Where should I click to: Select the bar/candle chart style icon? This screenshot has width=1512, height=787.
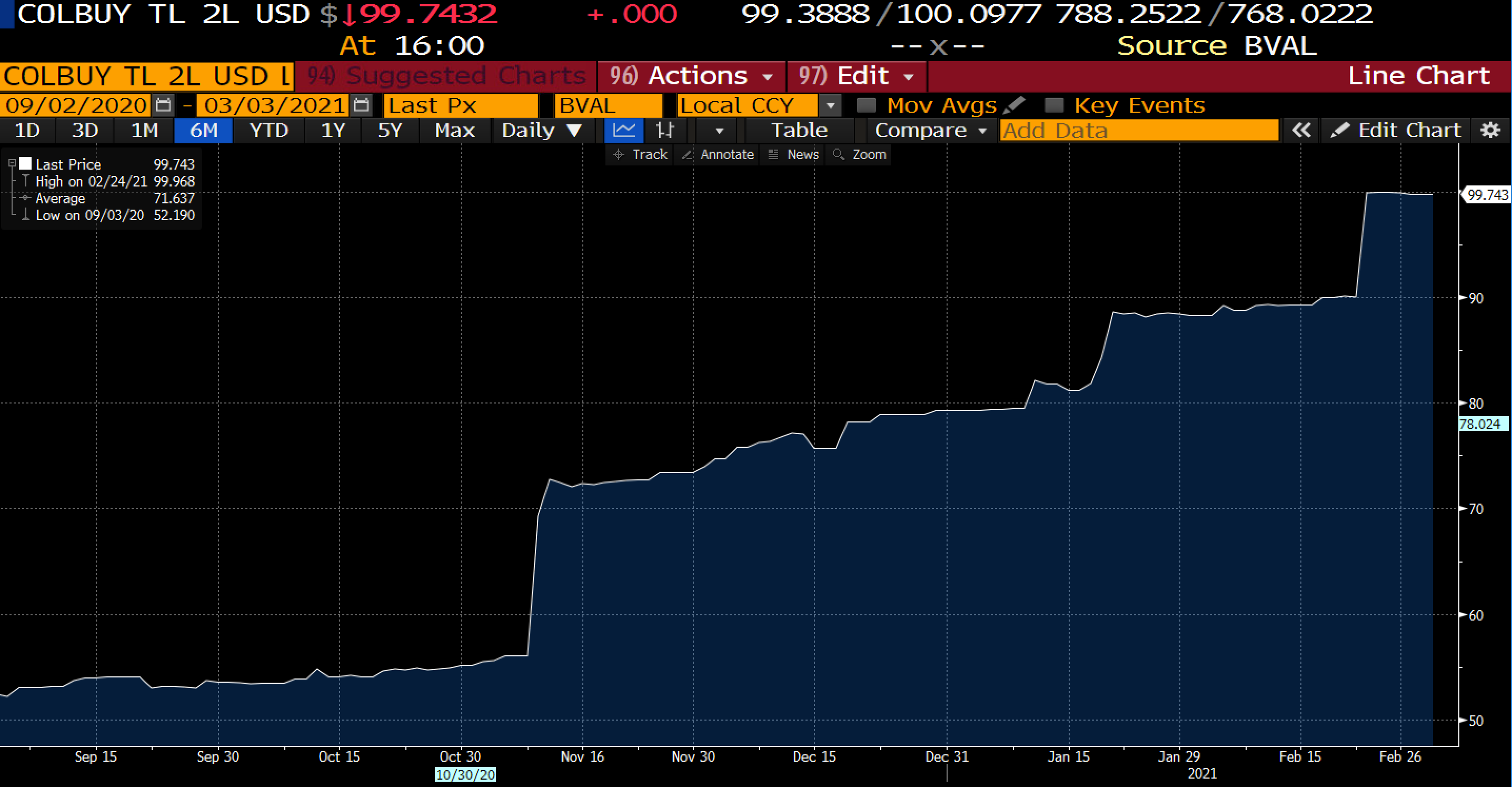[x=664, y=131]
